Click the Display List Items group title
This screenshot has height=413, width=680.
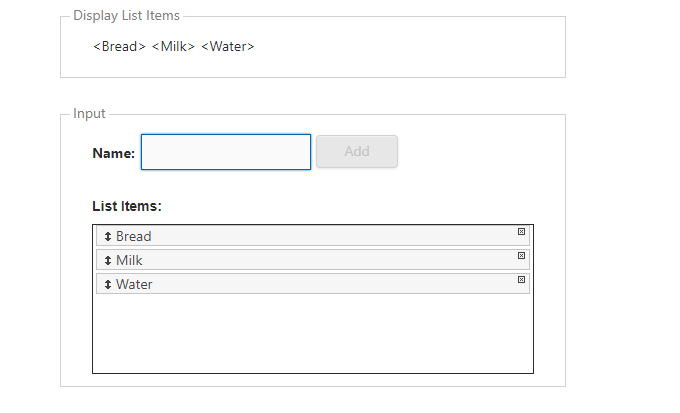(126, 16)
